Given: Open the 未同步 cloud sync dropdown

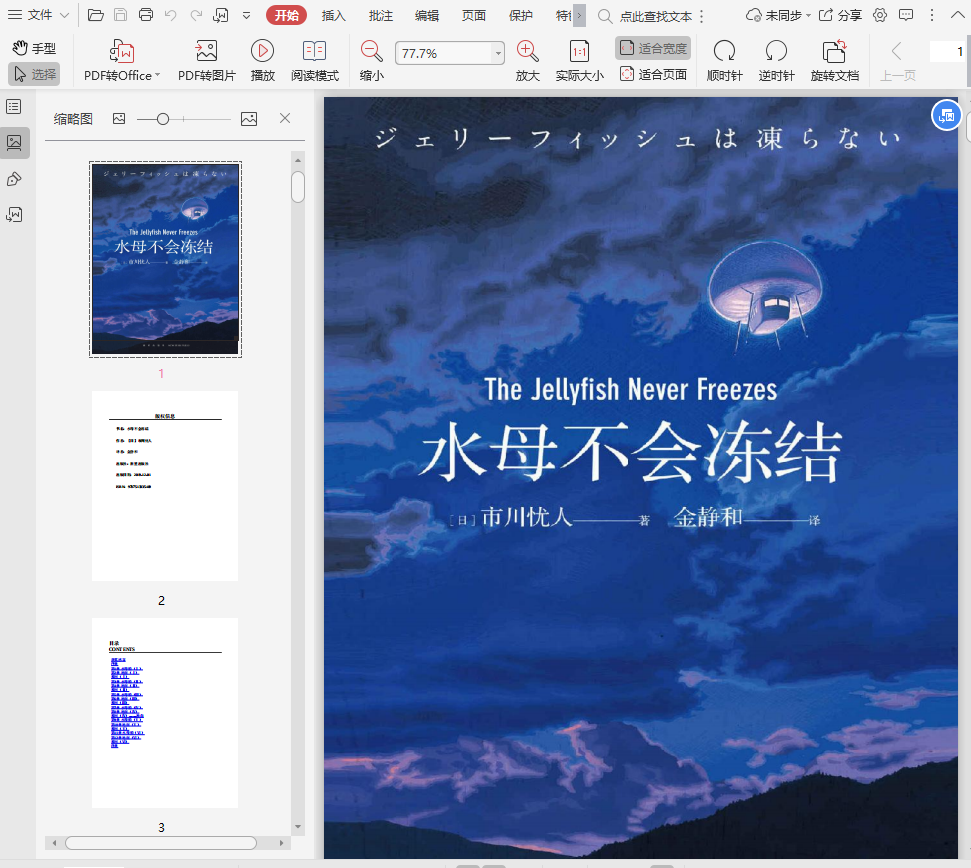Looking at the screenshot, I should click(x=778, y=15).
